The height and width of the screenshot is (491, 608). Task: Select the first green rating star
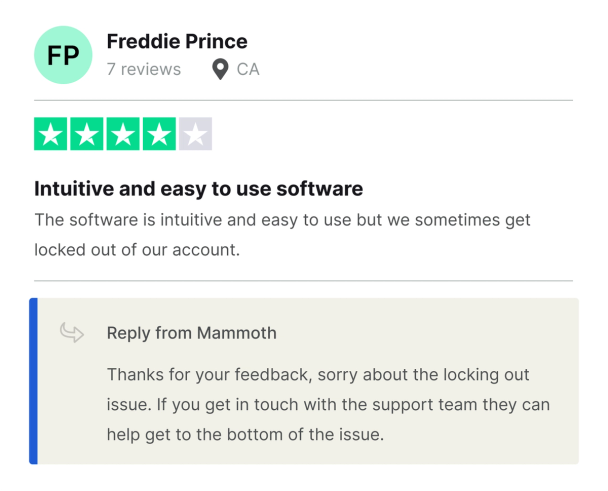pos(51,134)
